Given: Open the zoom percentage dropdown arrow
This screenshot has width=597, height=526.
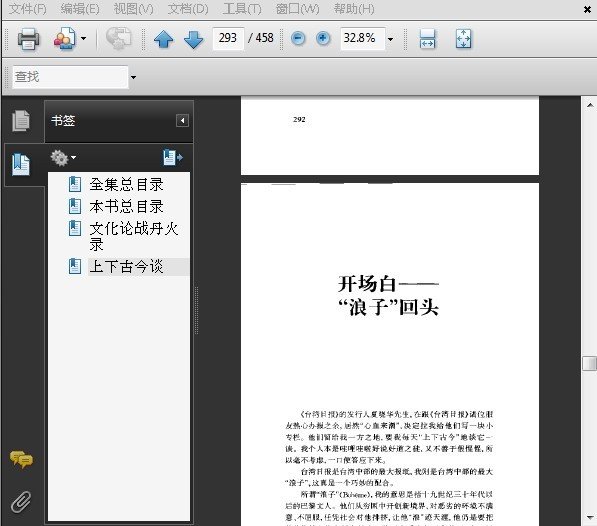Looking at the screenshot, I should pyautogui.click(x=391, y=39).
